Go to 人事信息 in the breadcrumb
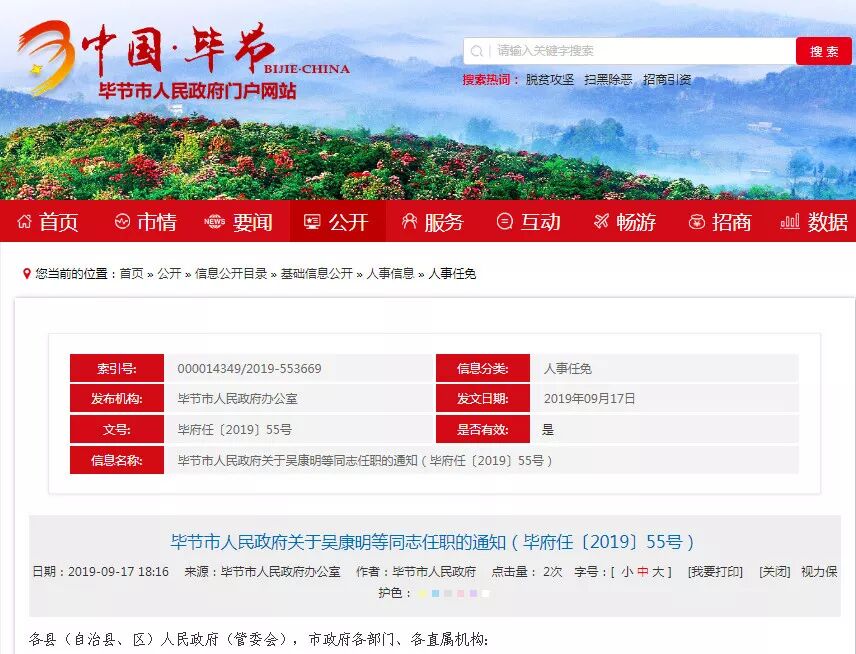The image size is (856, 654). (x=390, y=274)
